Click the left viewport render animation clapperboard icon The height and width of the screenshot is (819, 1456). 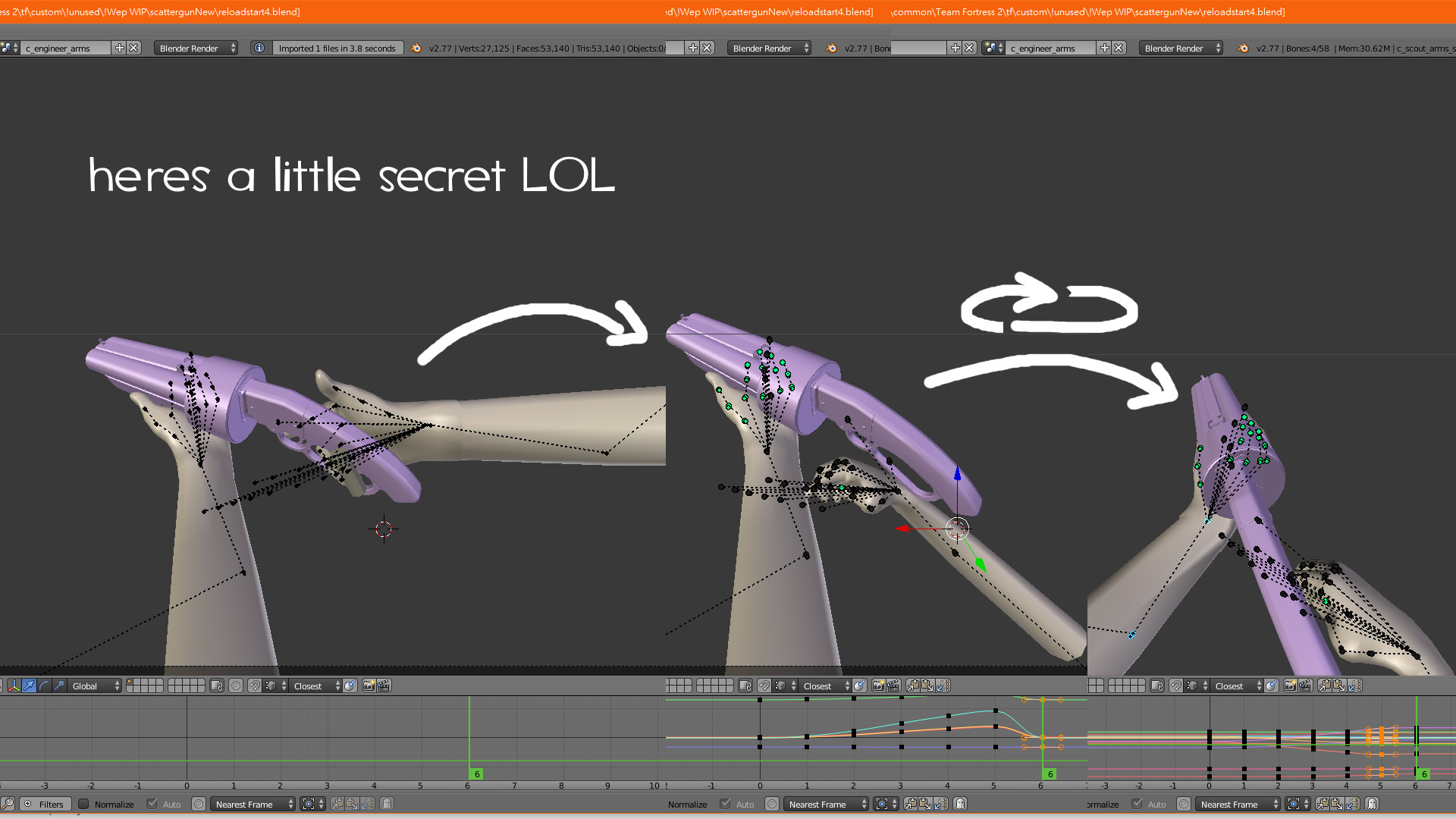pos(384,686)
